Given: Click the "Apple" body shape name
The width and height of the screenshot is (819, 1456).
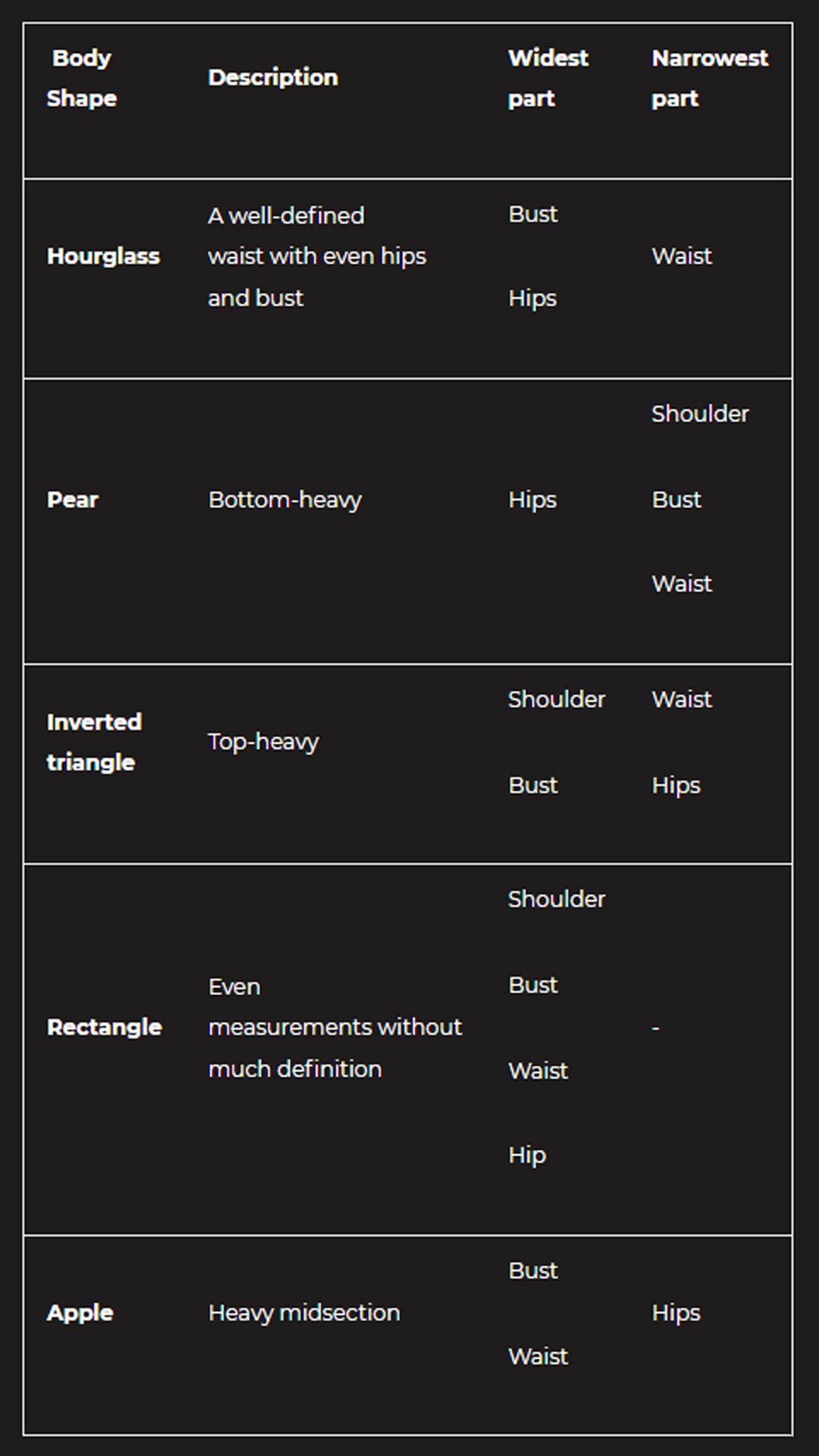Looking at the screenshot, I should click(x=80, y=1313).
